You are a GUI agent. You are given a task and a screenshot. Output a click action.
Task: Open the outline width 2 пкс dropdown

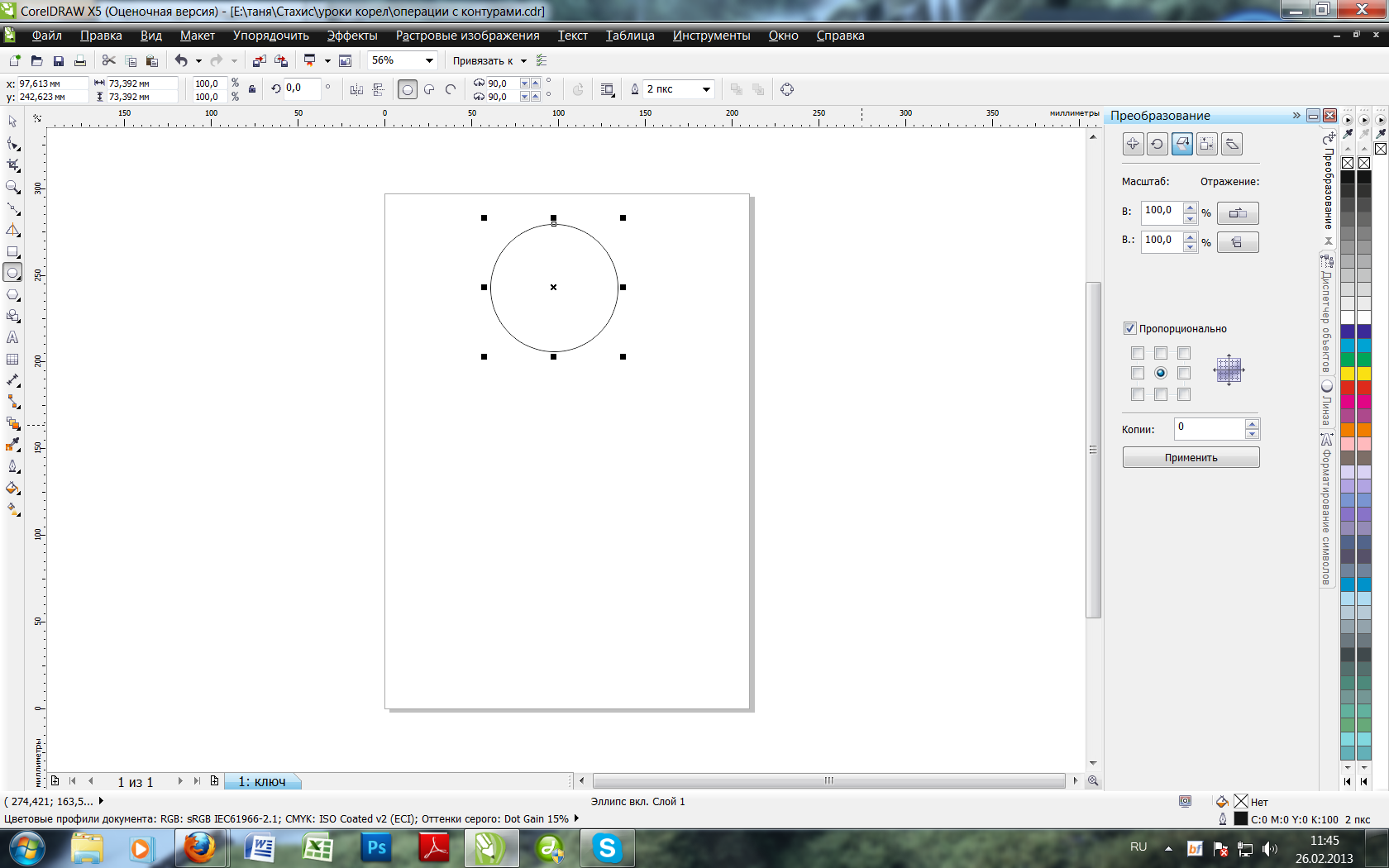click(x=706, y=89)
